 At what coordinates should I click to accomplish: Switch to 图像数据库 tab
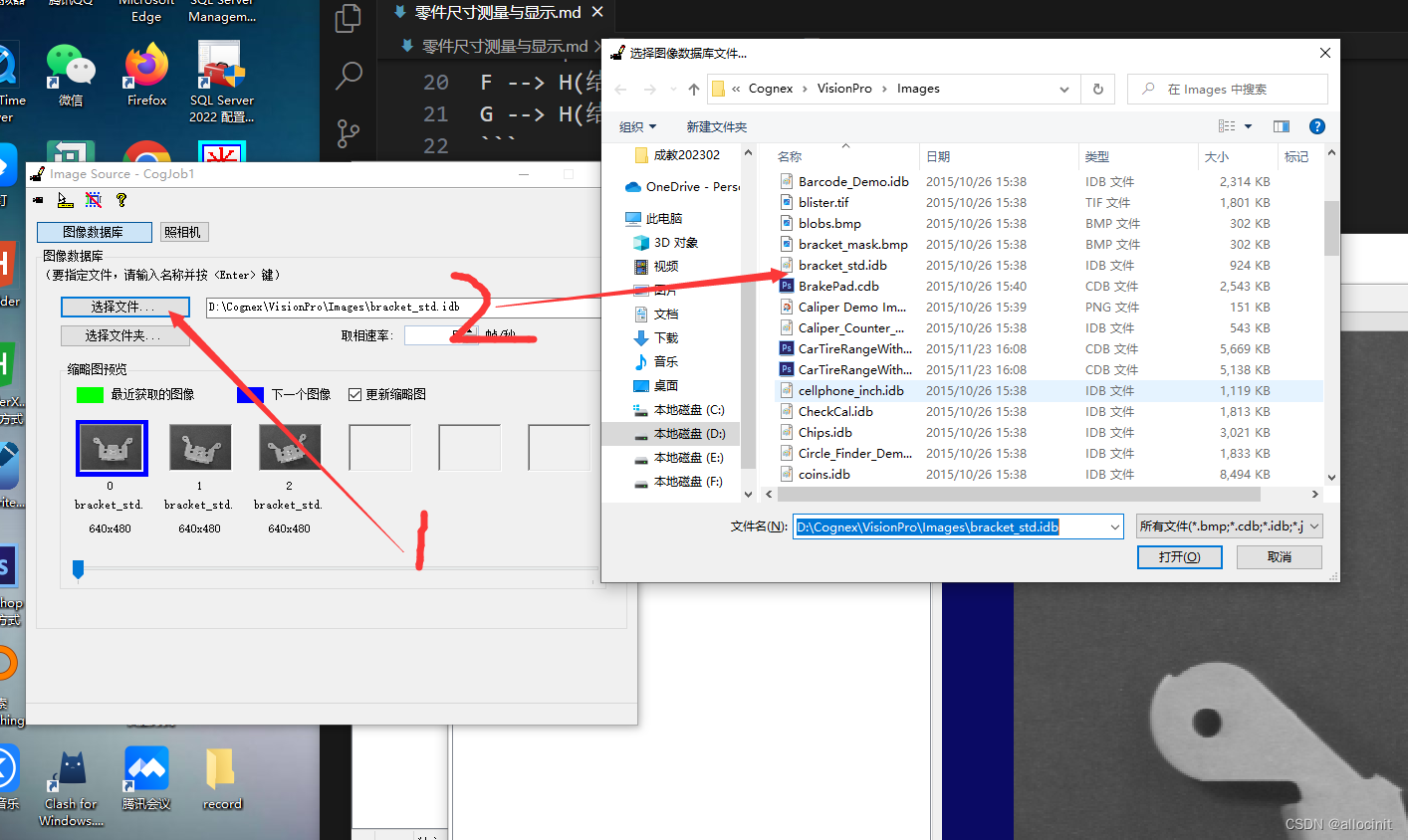(x=94, y=232)
